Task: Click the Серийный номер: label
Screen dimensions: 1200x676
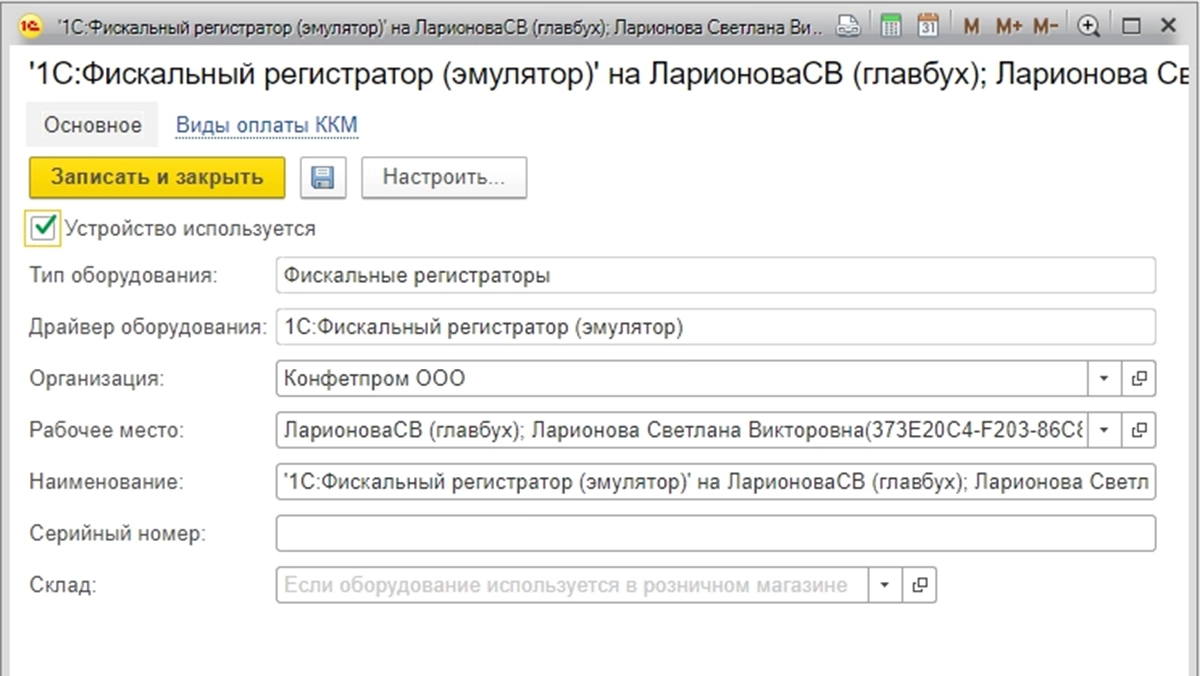Action: (x=117, y=534)
